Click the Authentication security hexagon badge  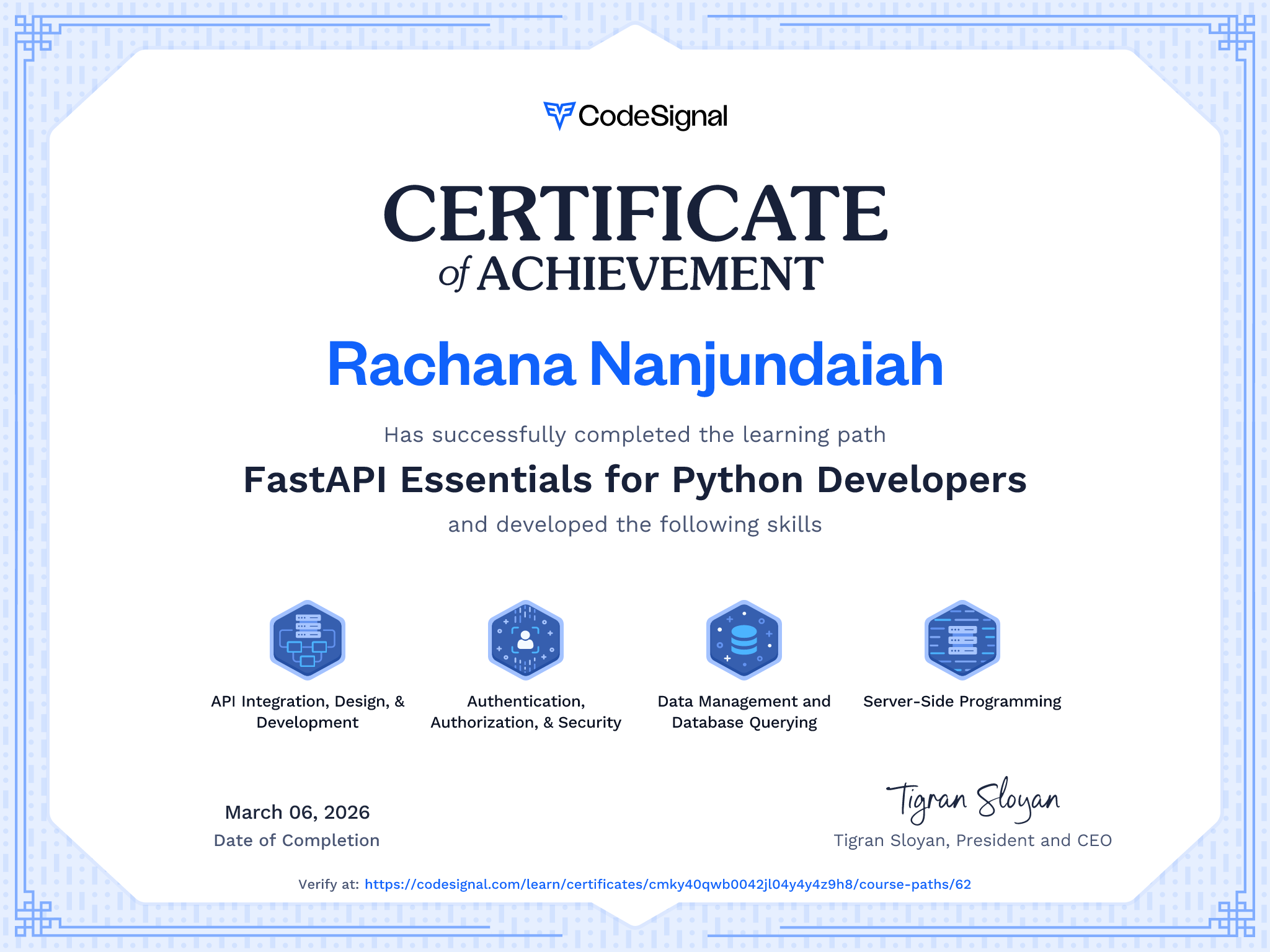(x=526, y=640)
